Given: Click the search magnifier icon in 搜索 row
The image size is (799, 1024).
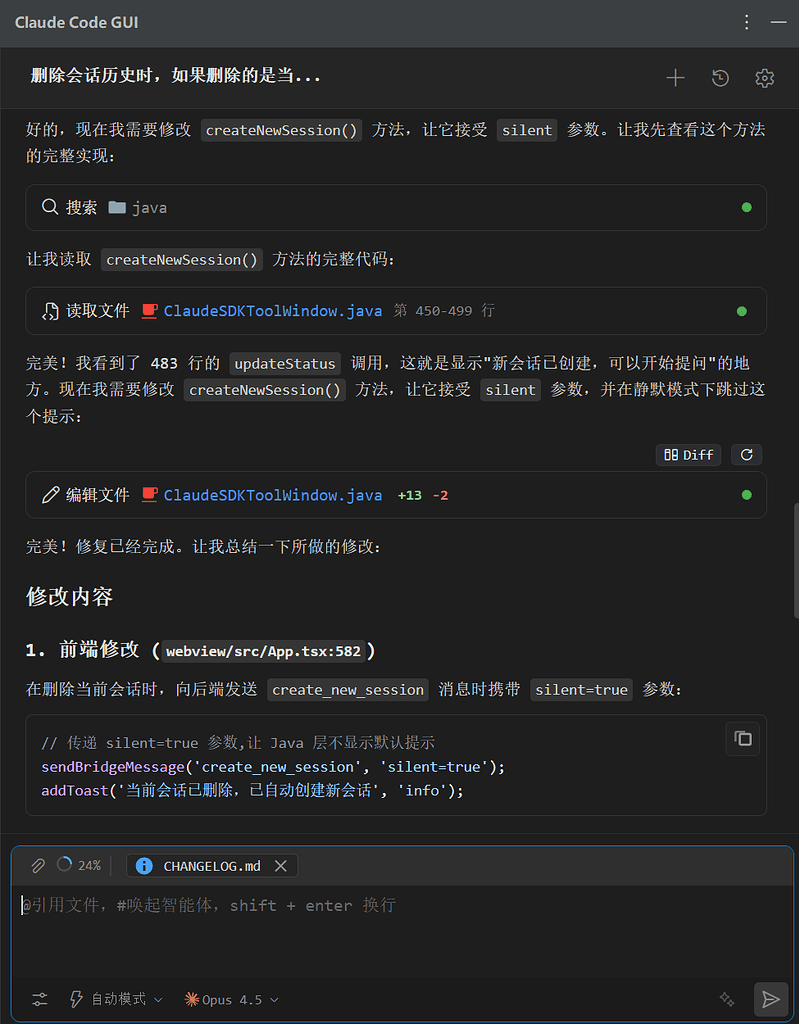Looking at the screenshot, I should click(50, 207).
